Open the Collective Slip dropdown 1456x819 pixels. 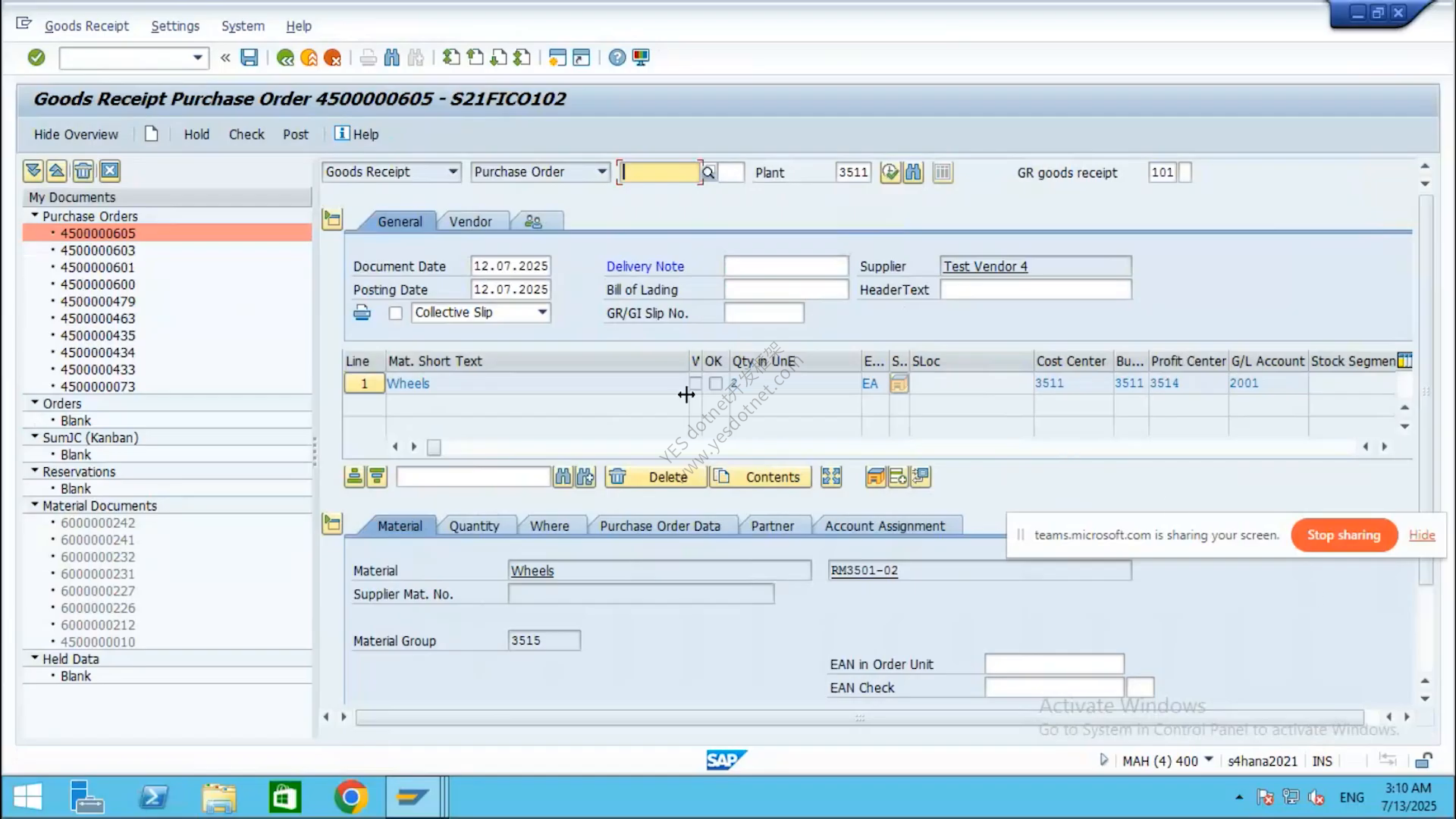[542, 312]
